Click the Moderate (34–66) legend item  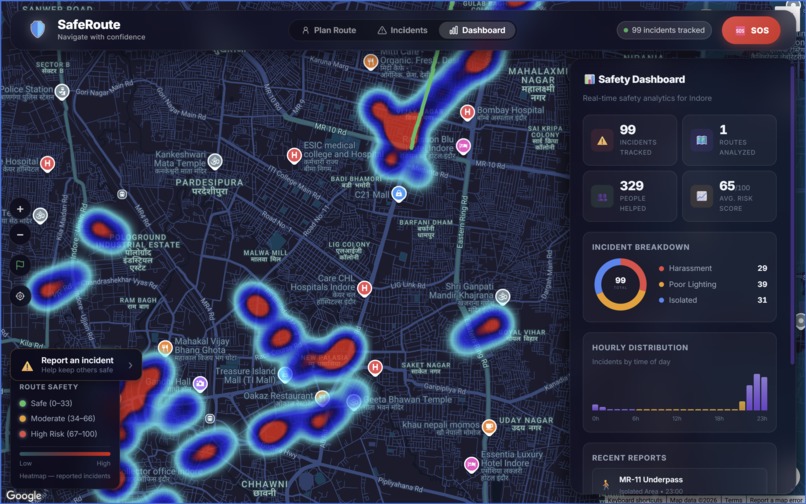click(x=57, y=419)
